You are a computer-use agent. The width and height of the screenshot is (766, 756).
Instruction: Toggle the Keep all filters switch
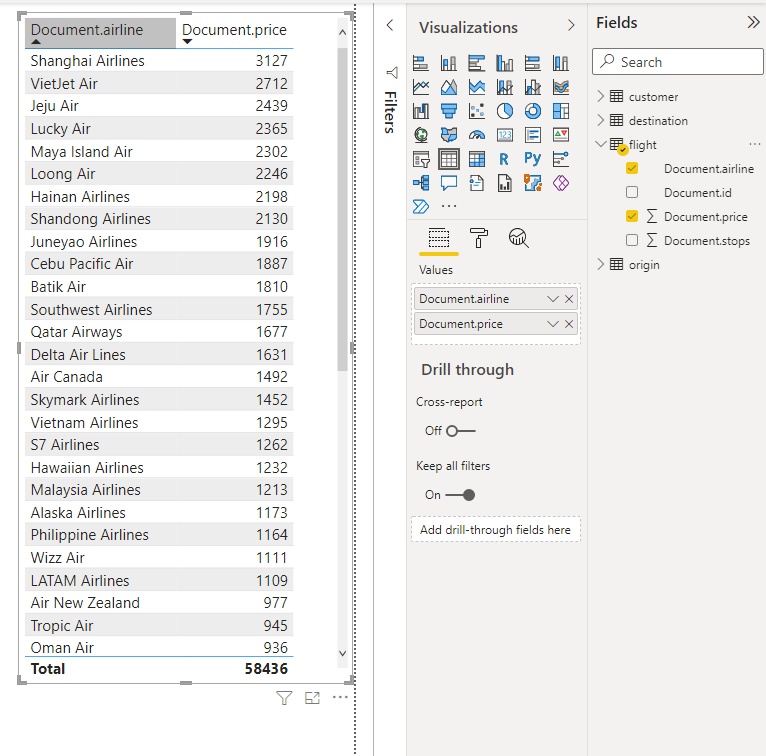(x=460, y=495)
